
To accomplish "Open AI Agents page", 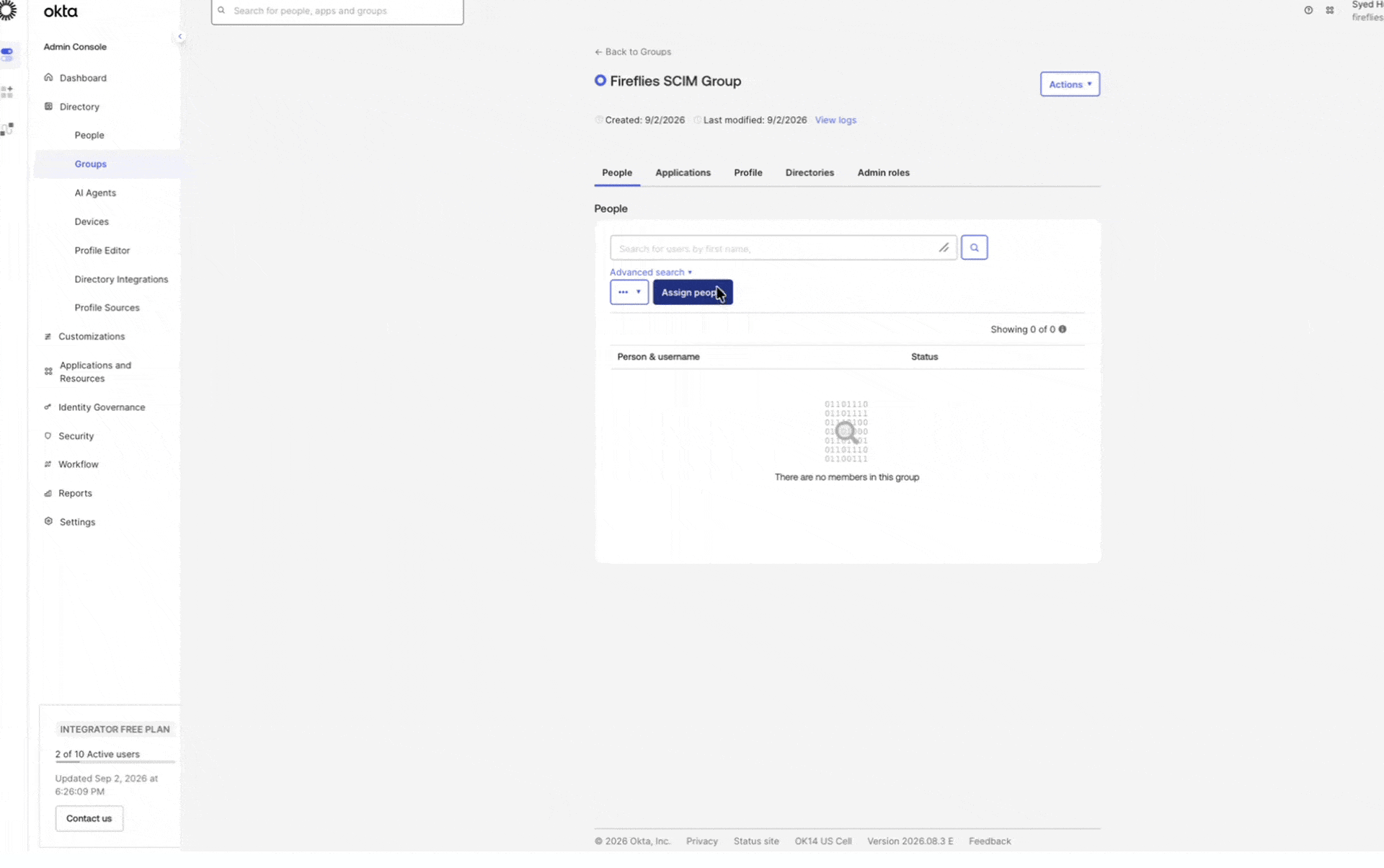I will coord(95,193).
